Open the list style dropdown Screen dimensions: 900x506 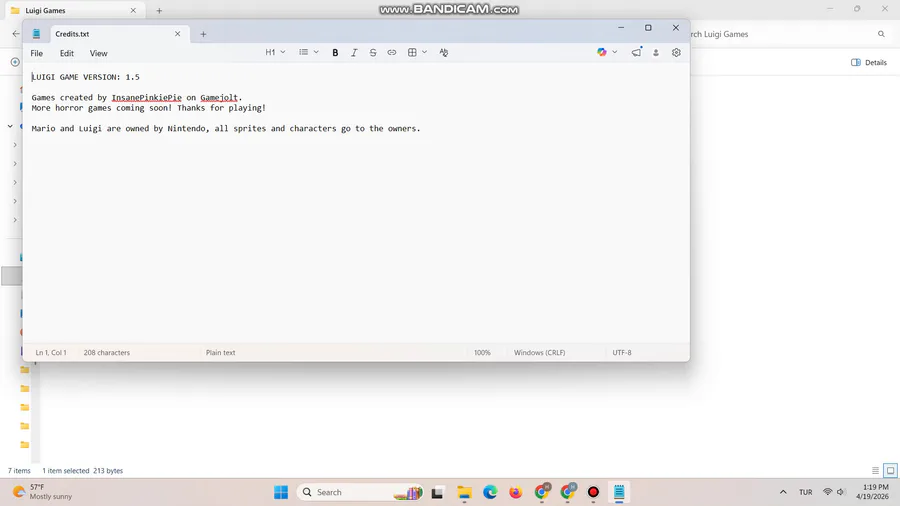308,52
